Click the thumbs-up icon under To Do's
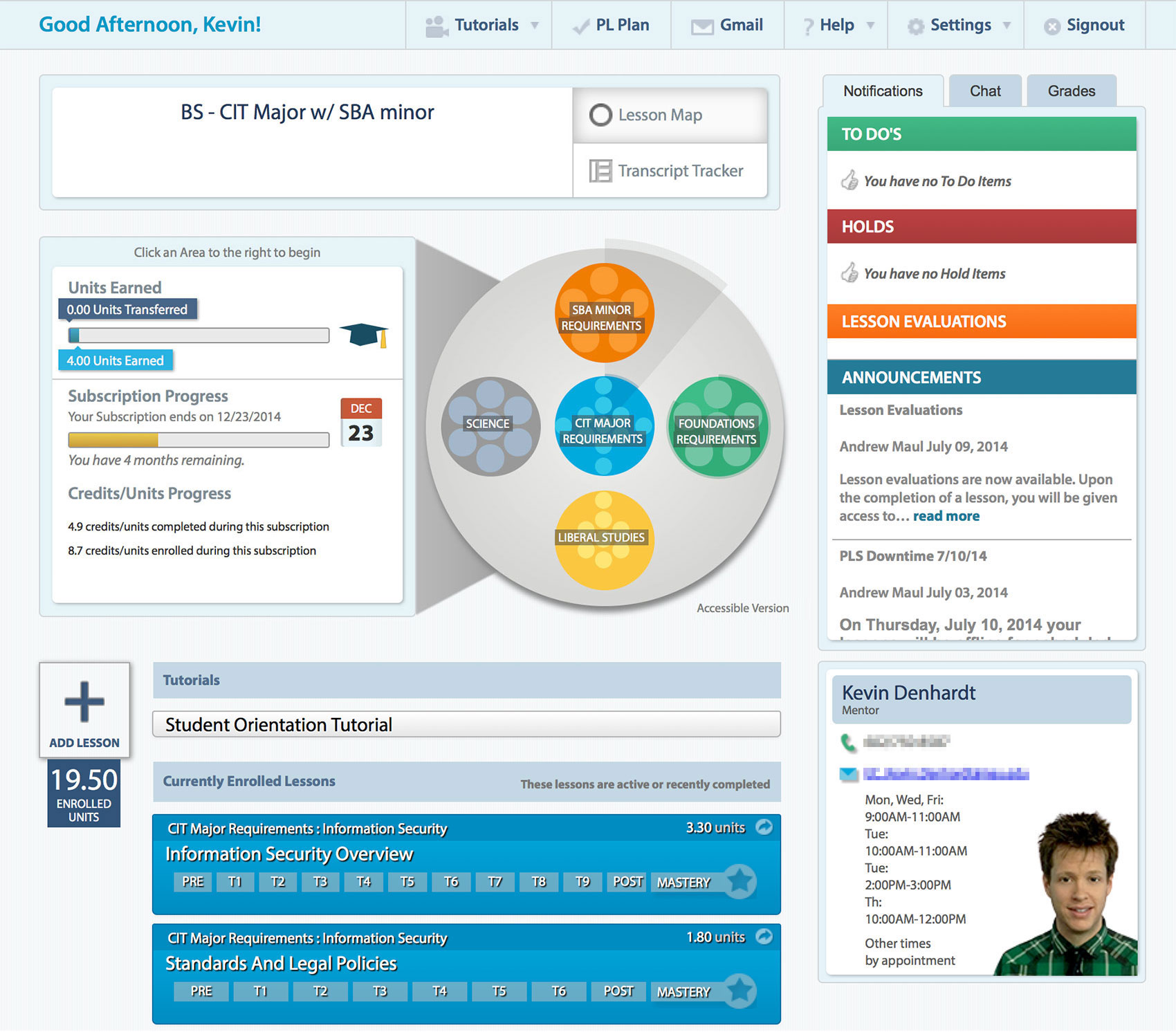Viewport: 1176px width, 1032px height. click(x=849, y=181)
